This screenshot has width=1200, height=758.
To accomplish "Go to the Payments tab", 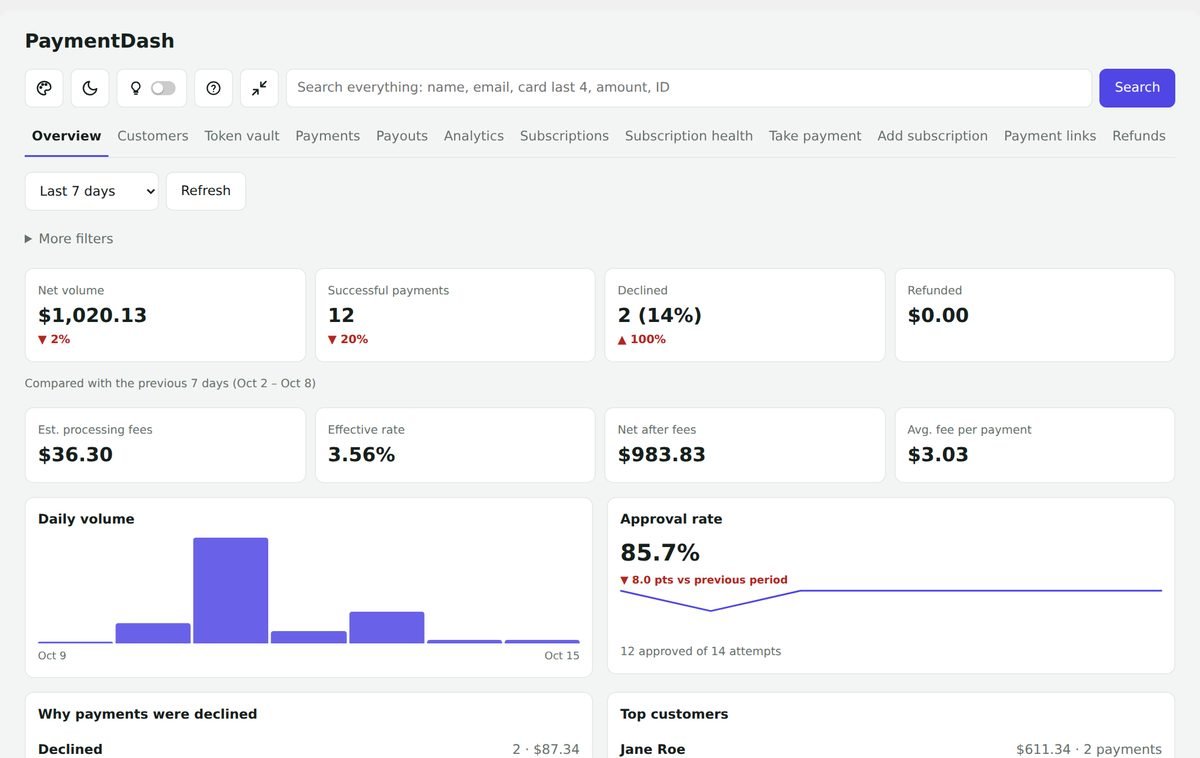I will pos(328,136).
